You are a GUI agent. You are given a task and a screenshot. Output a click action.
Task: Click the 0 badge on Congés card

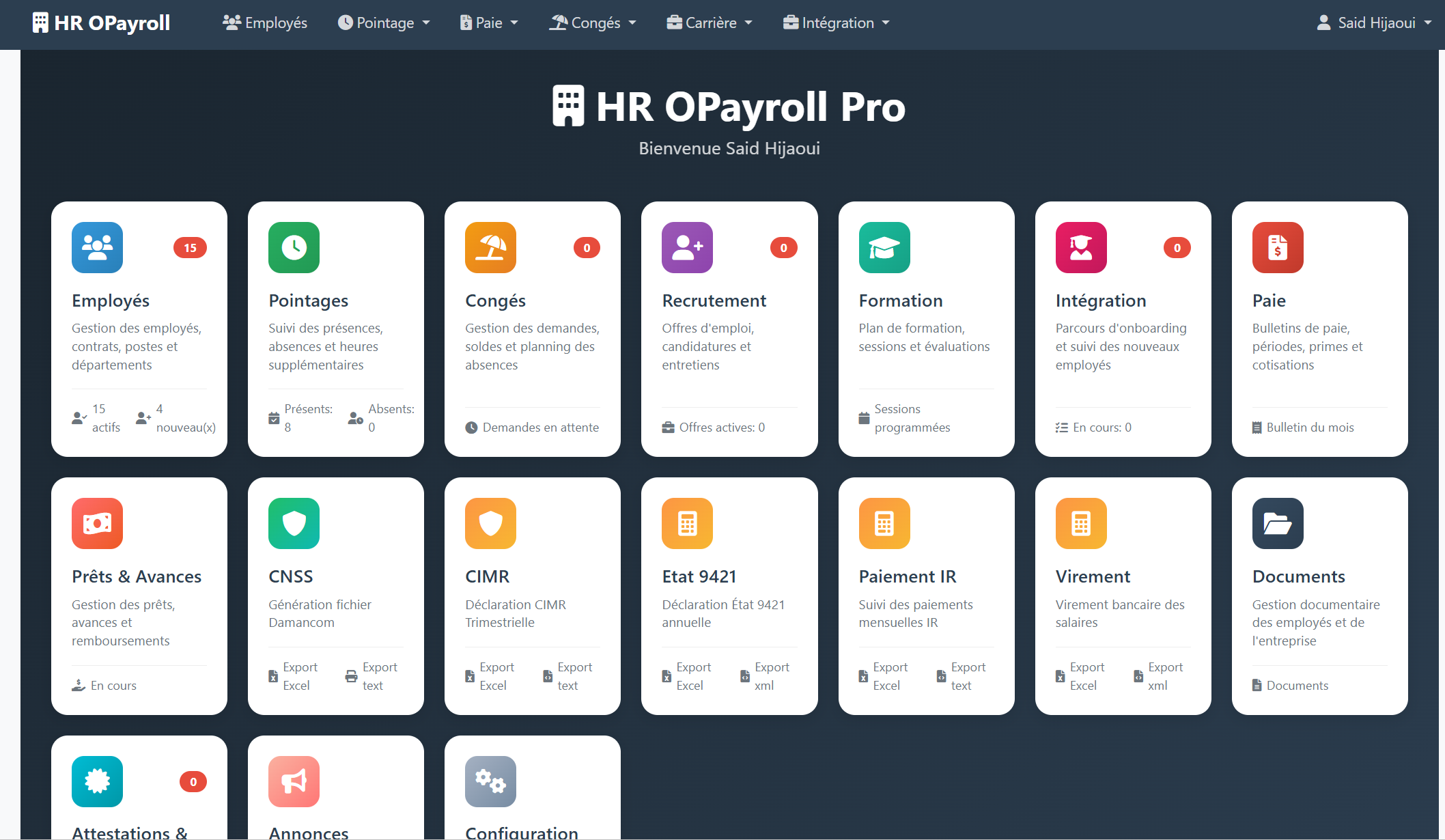point(587,248)
